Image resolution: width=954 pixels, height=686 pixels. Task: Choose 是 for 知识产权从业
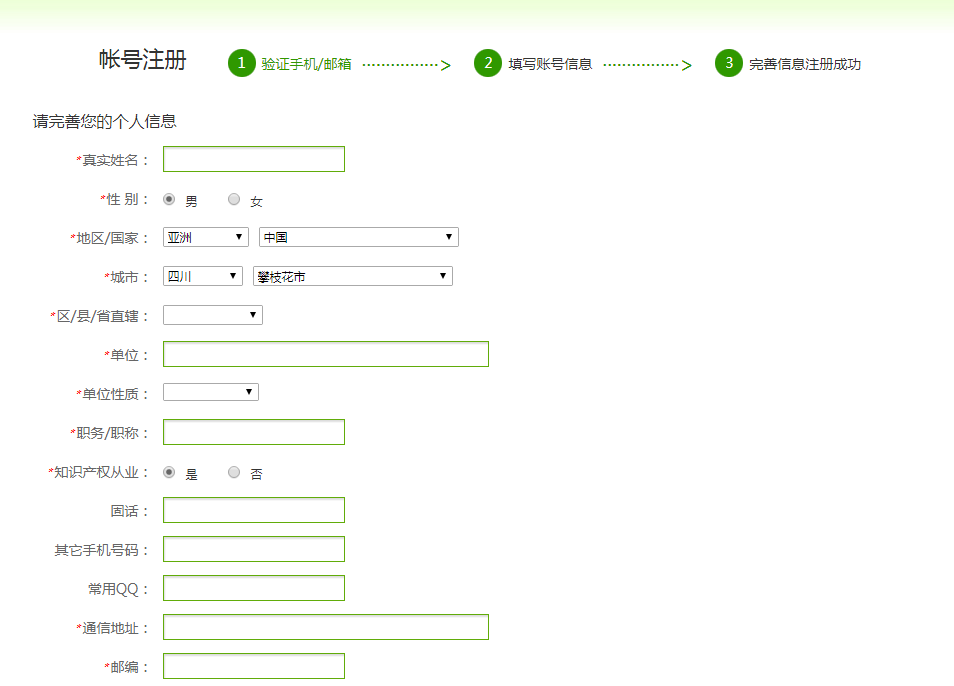click(169, 472)
